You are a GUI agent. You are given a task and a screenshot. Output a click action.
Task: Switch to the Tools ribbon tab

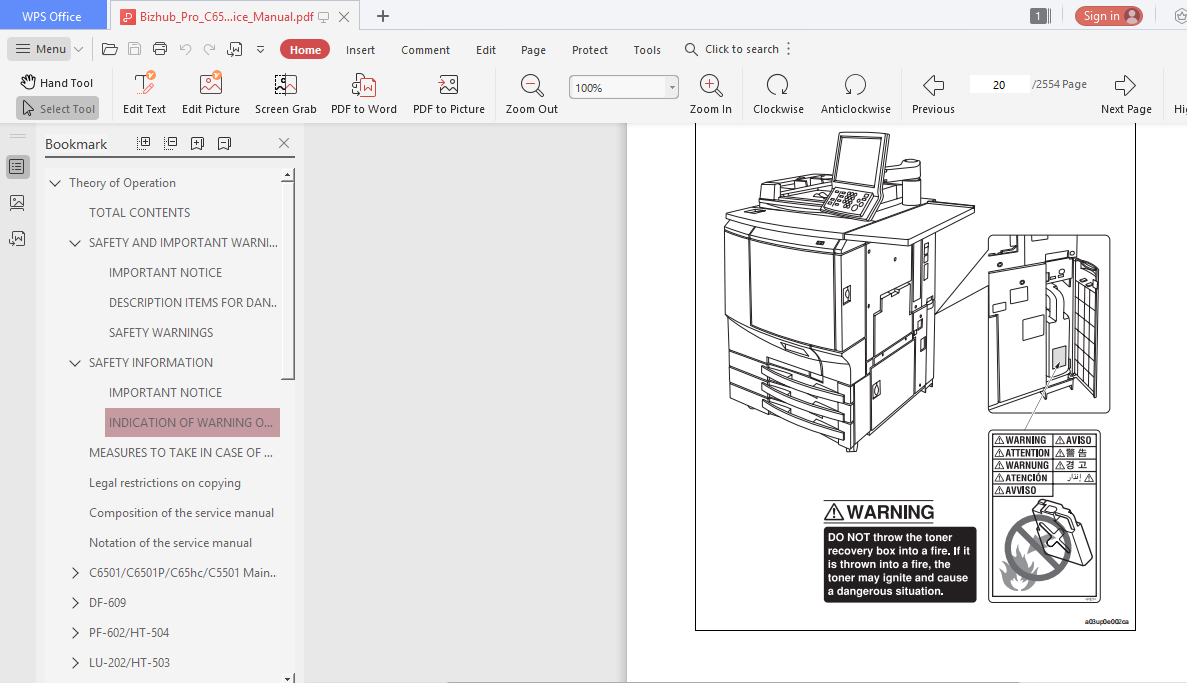pos(647,50)
